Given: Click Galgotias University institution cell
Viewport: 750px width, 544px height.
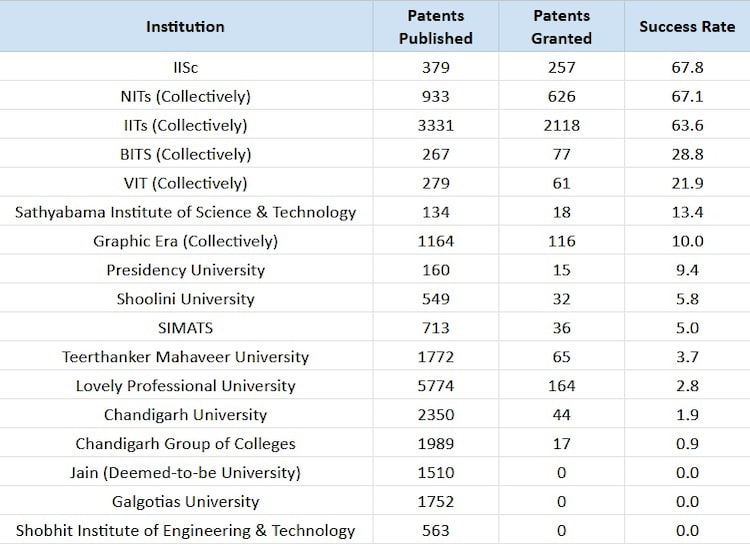Looking at the screenshot, I should pyautogui.click(x=186, y=502).
